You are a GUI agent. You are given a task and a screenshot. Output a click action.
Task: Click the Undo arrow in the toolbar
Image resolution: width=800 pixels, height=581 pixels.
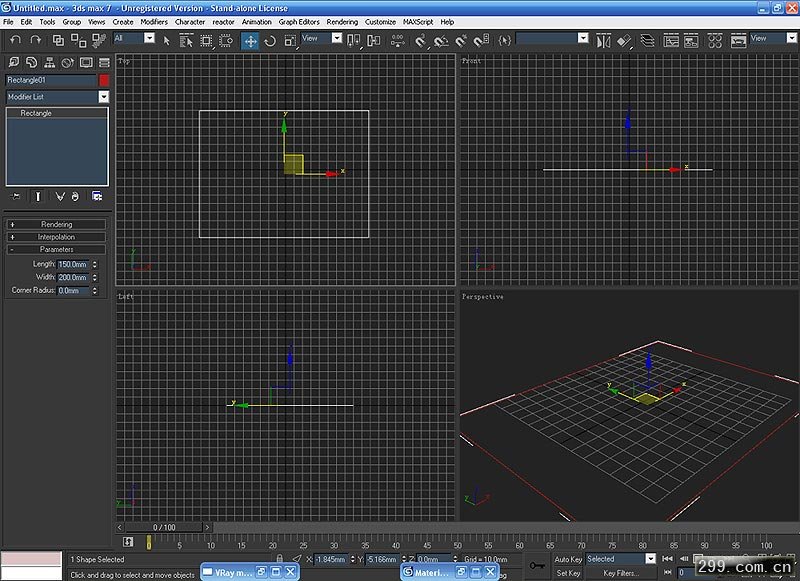pyautogui.click(x=15, y=40)
